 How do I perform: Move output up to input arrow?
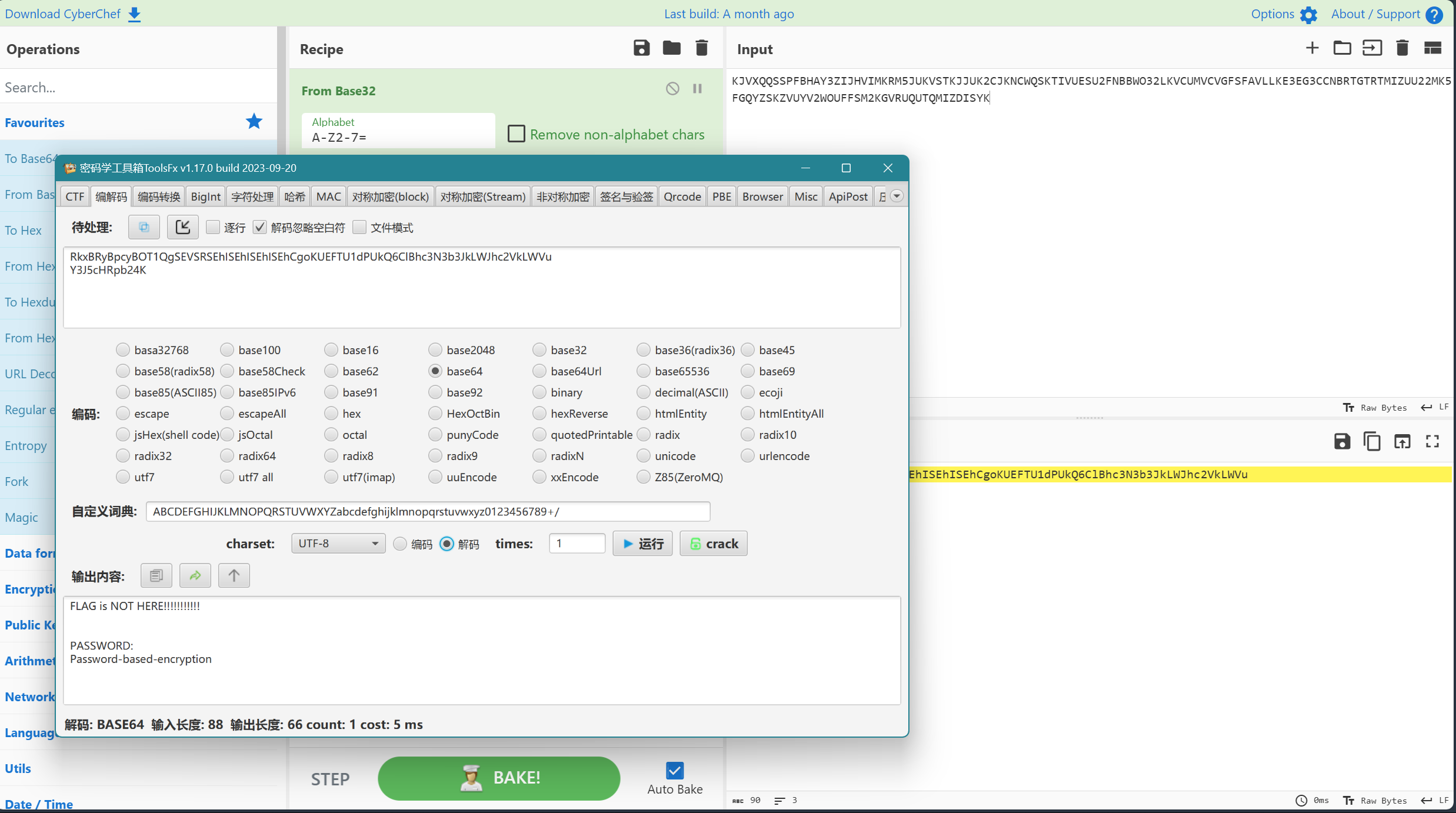(x=234, y=575)
